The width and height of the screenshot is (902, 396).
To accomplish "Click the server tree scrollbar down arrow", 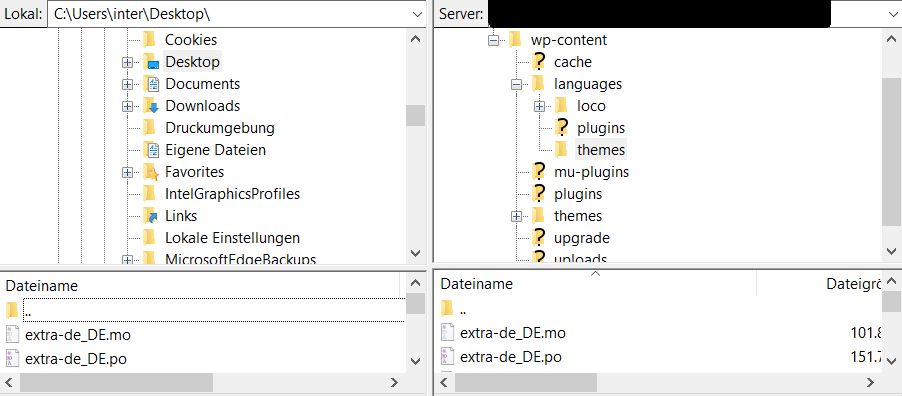I will [892, 252].
